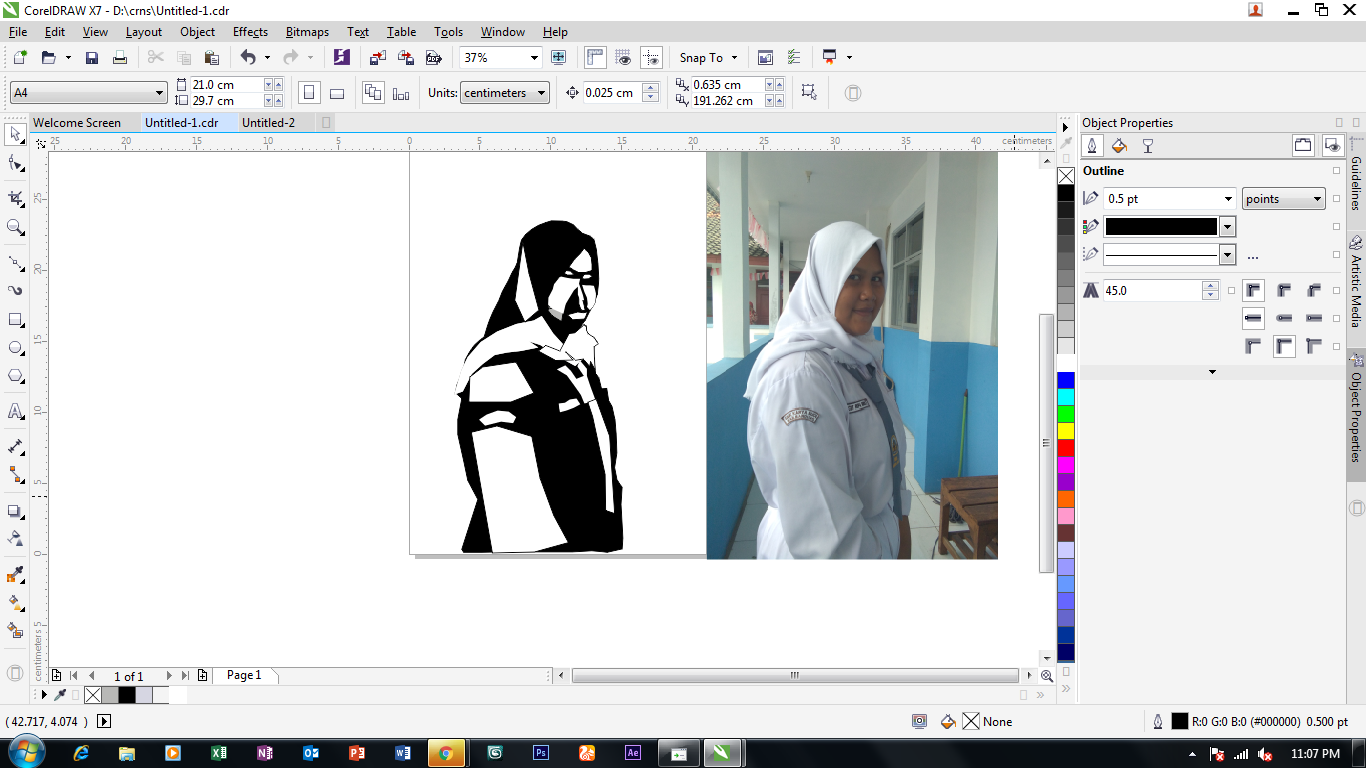Select the Shape tool in the toolbox
This screenshot has width=1366, height=768.
[15, 163]
